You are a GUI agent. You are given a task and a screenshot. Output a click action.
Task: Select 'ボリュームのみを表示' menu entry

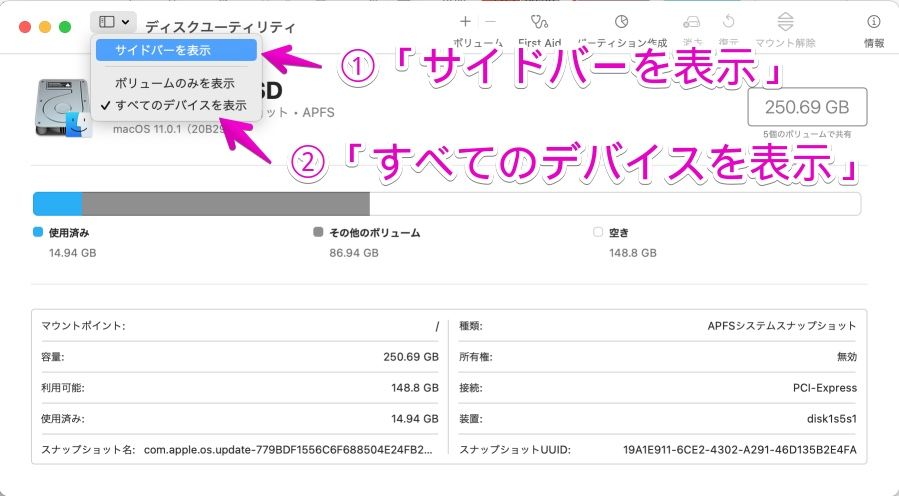(174, 84)
